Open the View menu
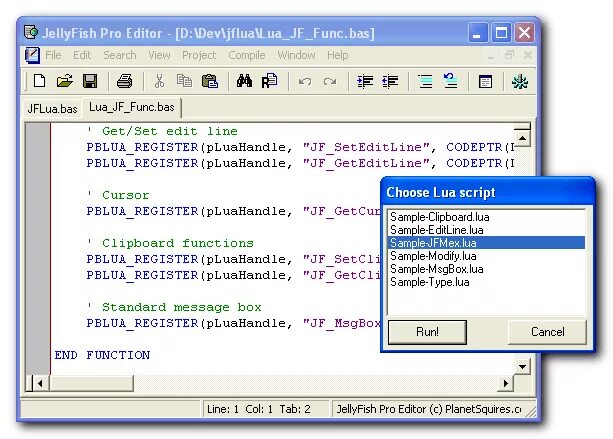 (159, 55)
